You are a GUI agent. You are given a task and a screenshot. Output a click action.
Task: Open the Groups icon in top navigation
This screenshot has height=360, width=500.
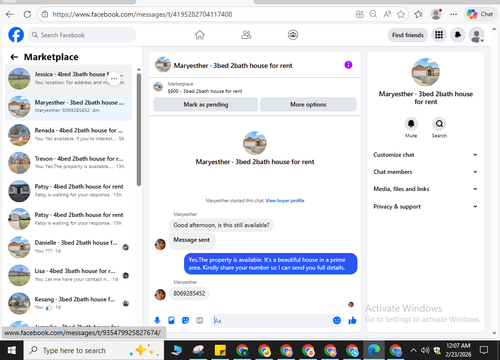(x=293, y=35)
